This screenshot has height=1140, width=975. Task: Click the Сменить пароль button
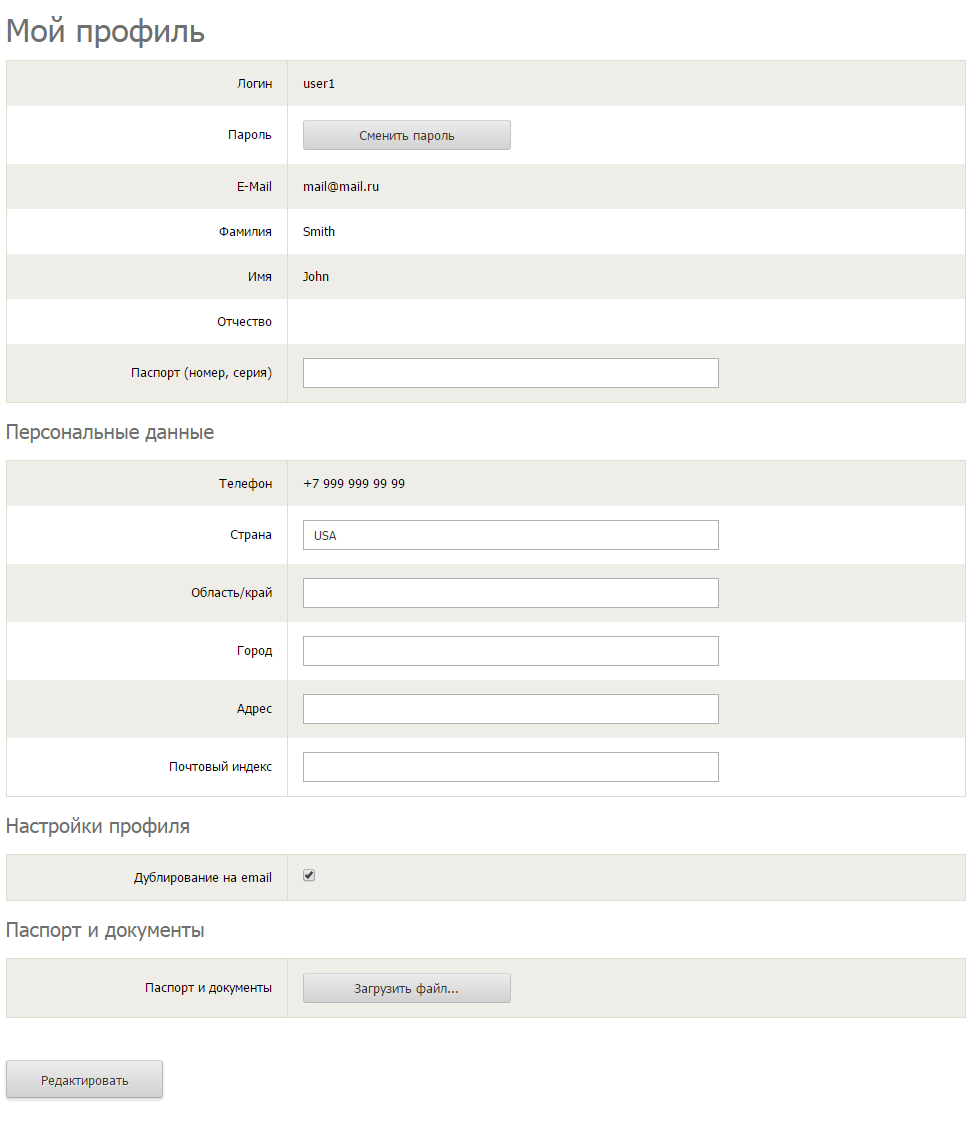(406, 136)
